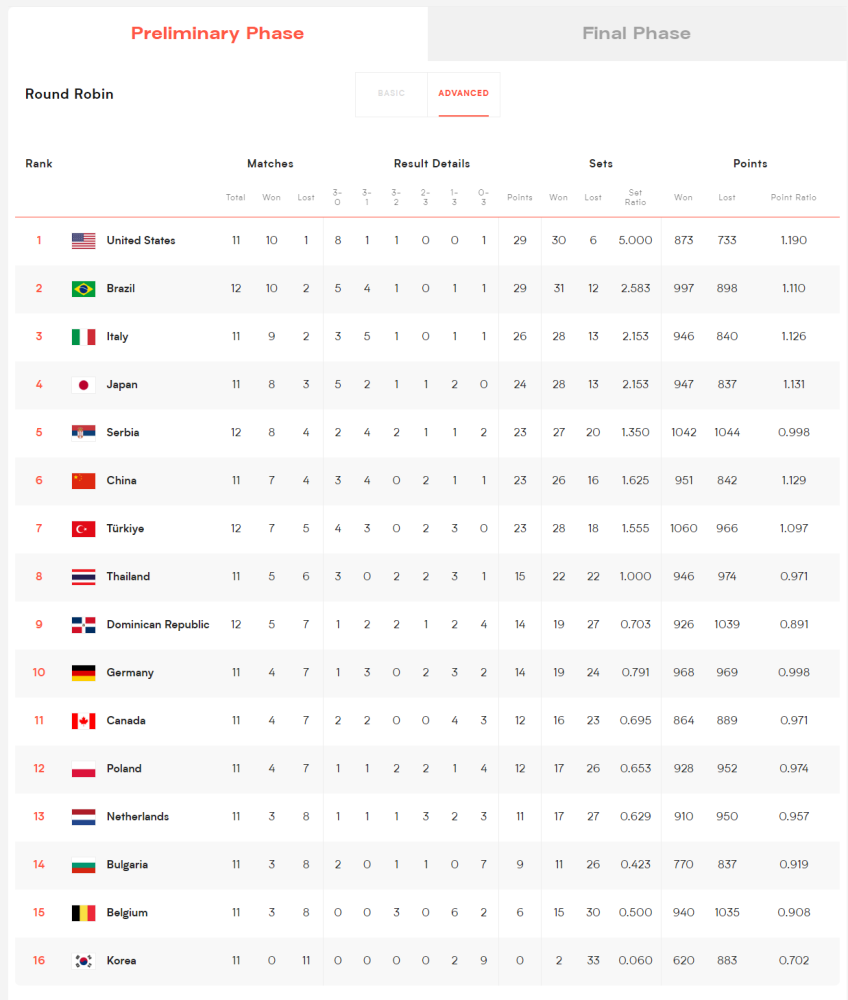Open the China team name link
Viewport: 848px width, 1000px height.
(121, 480)
